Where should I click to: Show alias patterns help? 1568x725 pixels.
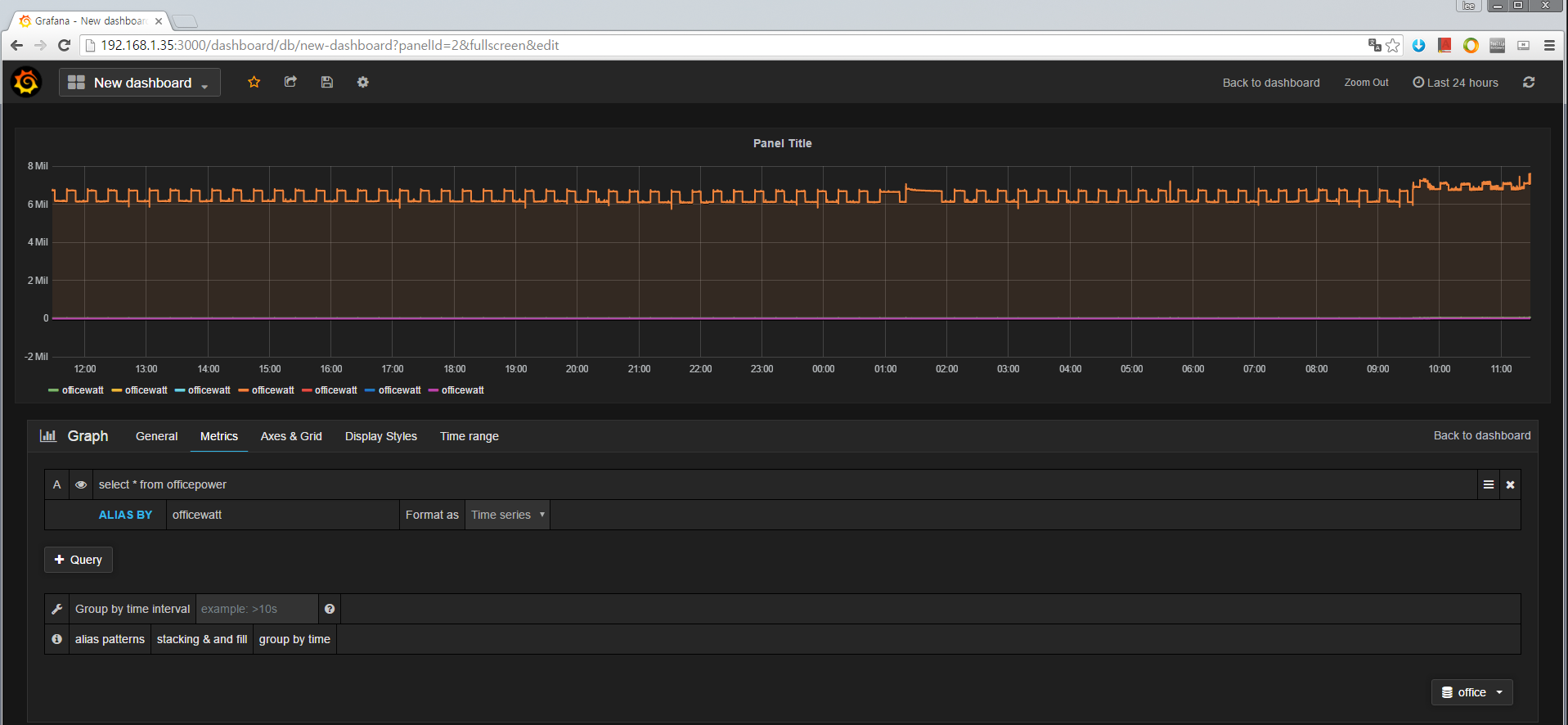click(x=110, y=639)
